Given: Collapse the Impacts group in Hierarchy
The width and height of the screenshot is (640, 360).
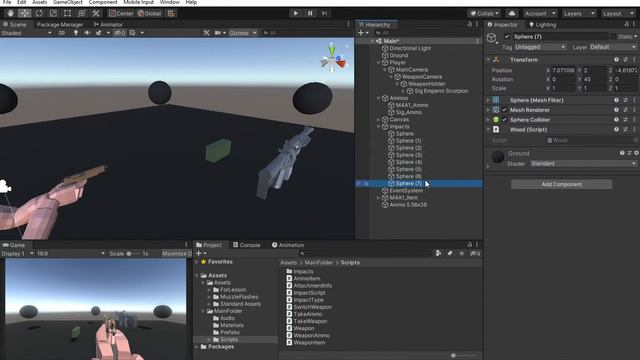Looking at the screenshot, I should coord(379,127).
